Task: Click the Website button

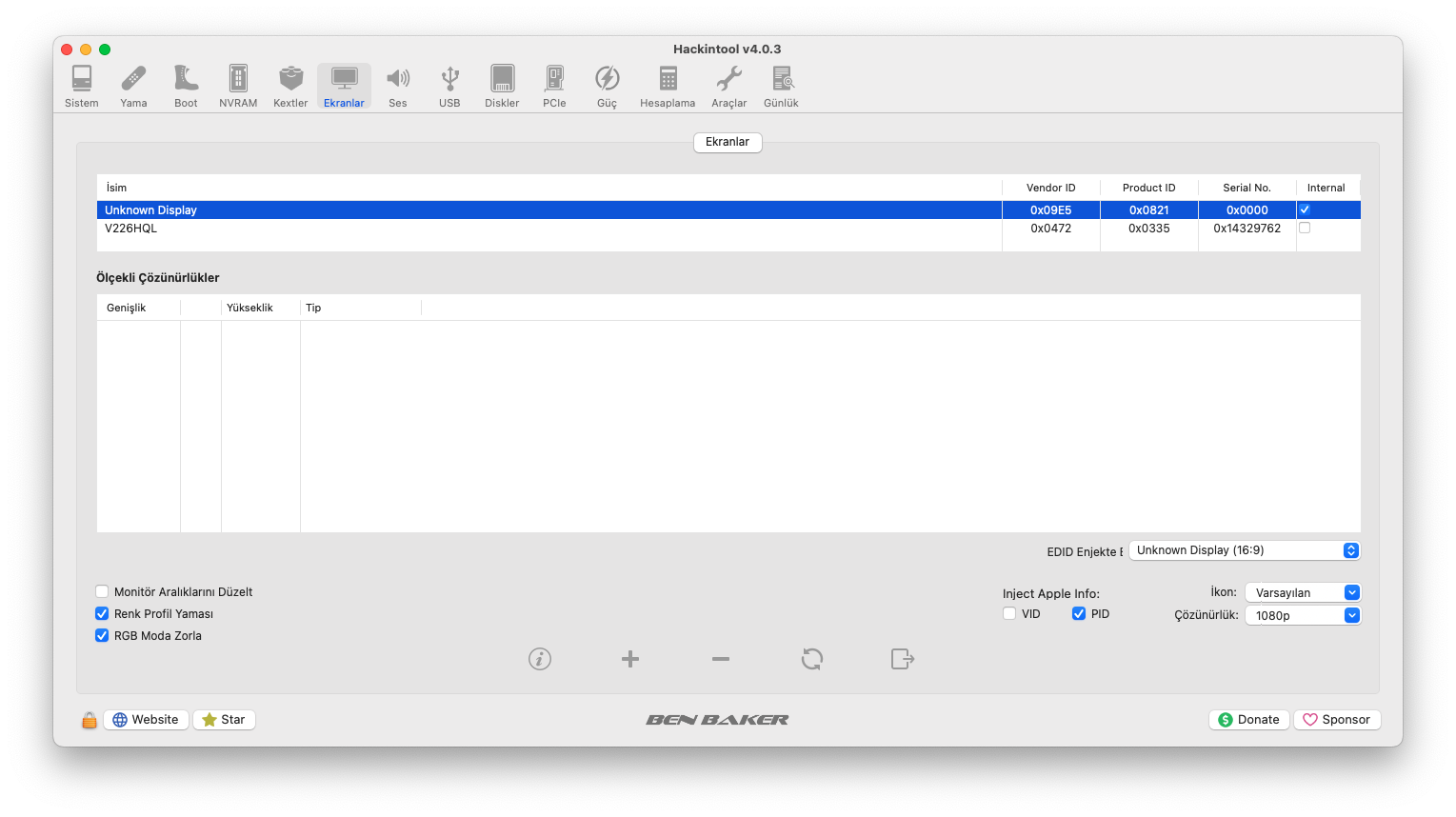Action: (x=146, y=720)
